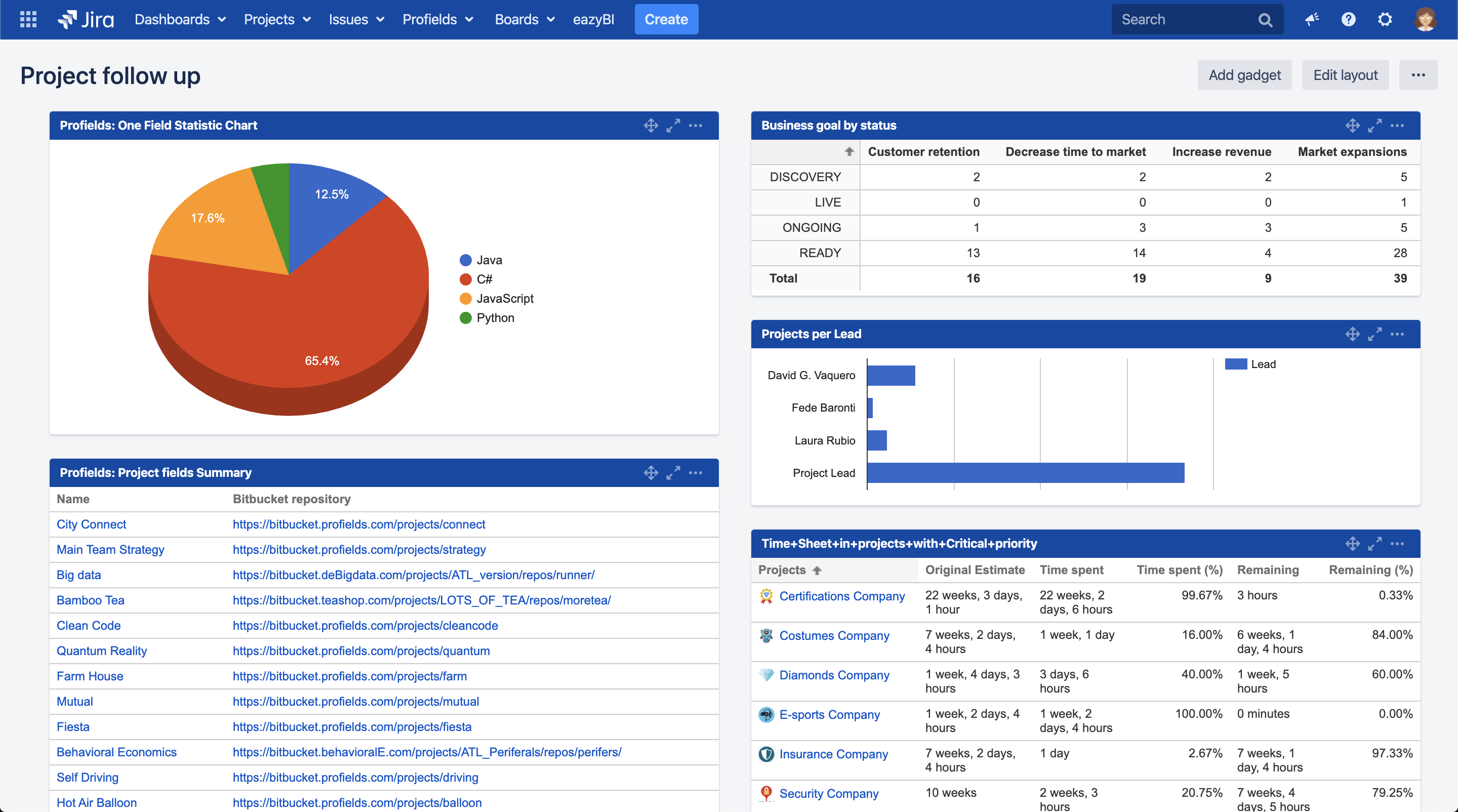Screen dimensions: 1458x812
Task: Move the Projects per Lead gadget
Action: point(1353,334)
